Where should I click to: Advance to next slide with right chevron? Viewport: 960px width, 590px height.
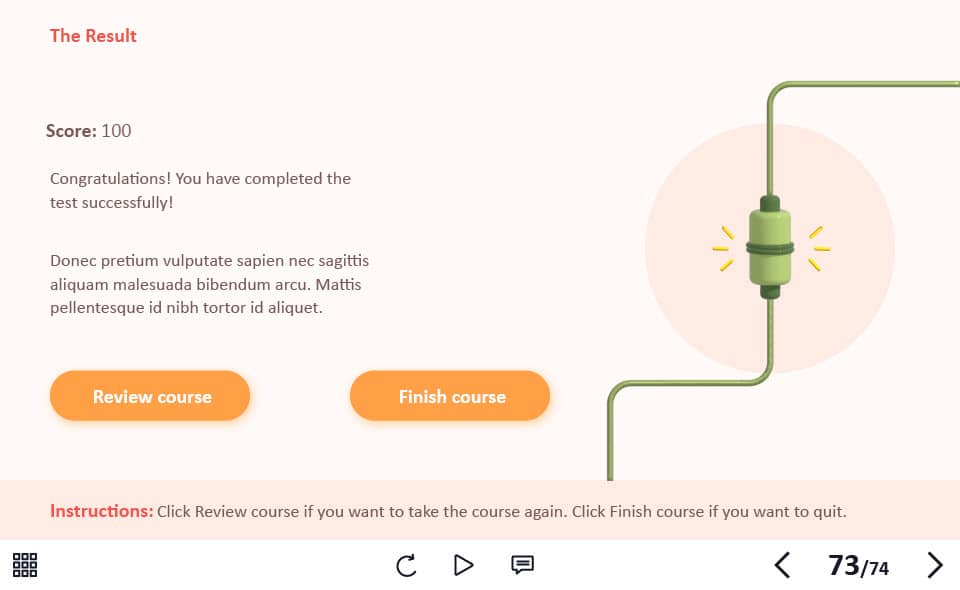(934, 565)
